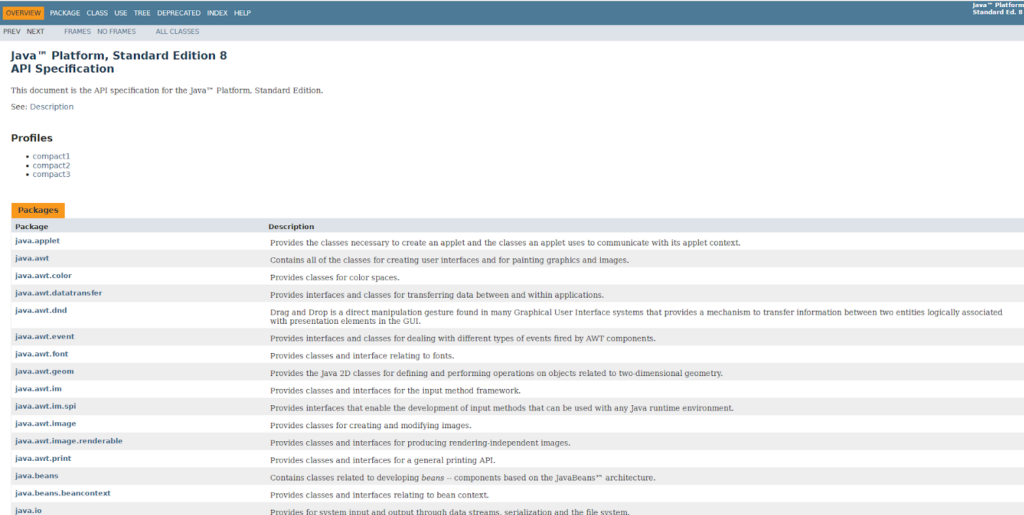Open the java.beans.beancontext package
Viewport: 1024px width, 515px height.
click(63, 493)
